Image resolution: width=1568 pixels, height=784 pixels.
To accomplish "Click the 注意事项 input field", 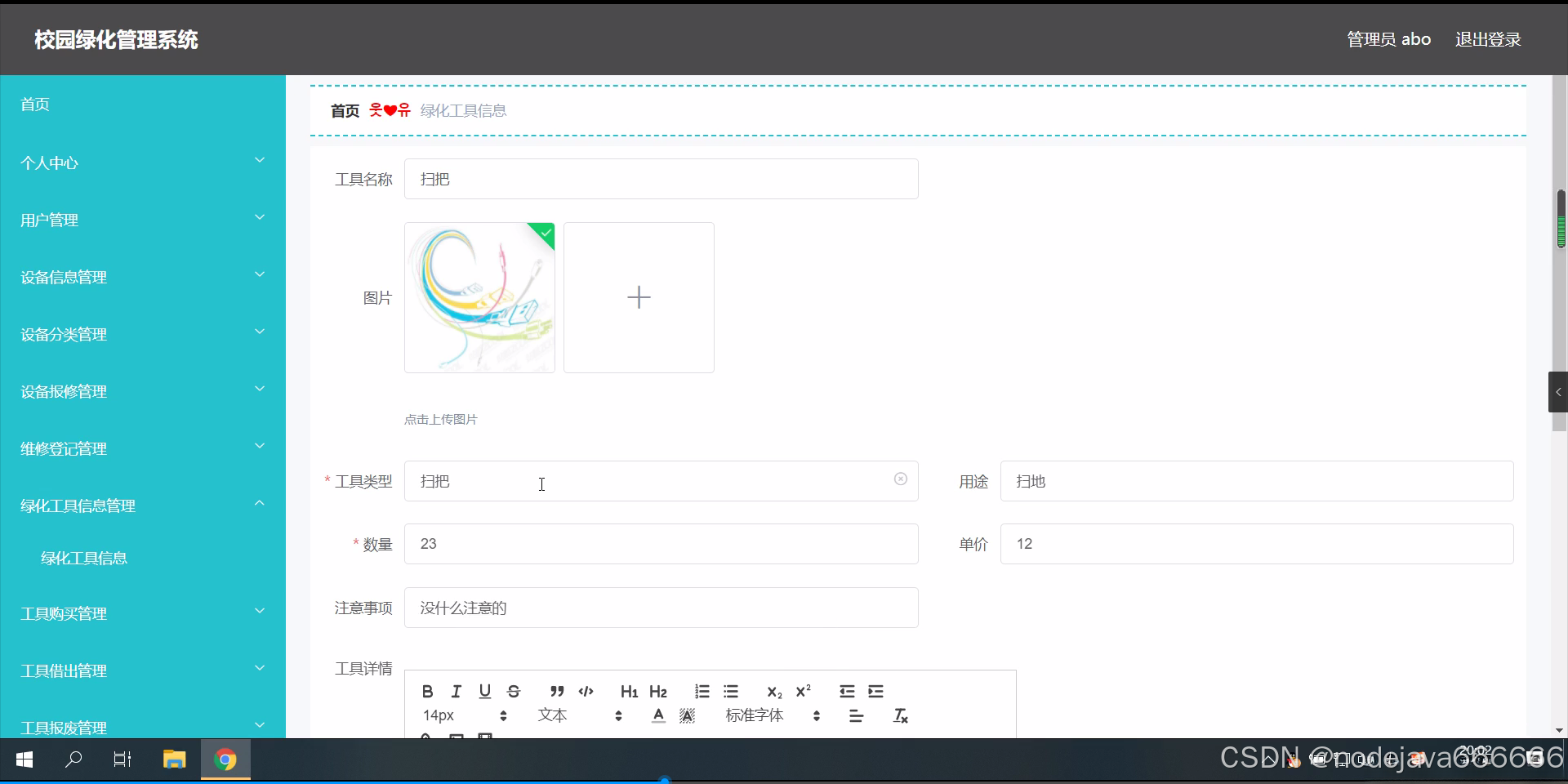I will [661, 608].
